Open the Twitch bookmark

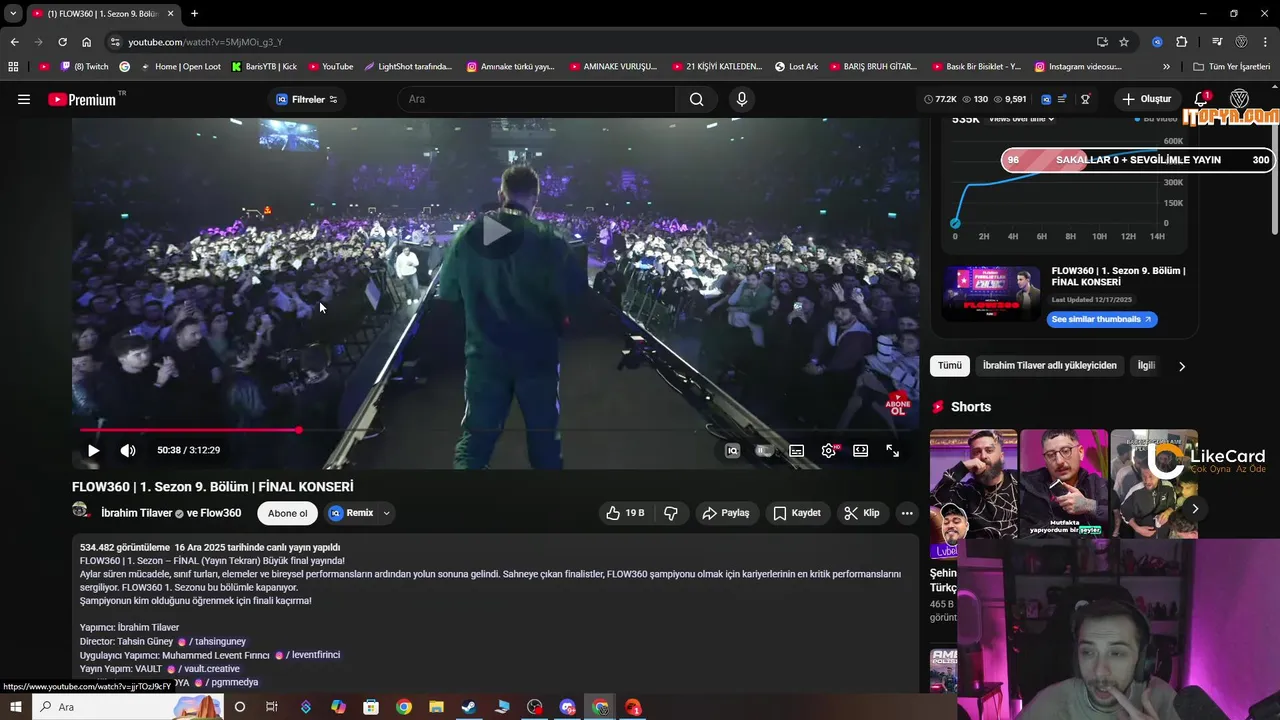pos(84,67)
